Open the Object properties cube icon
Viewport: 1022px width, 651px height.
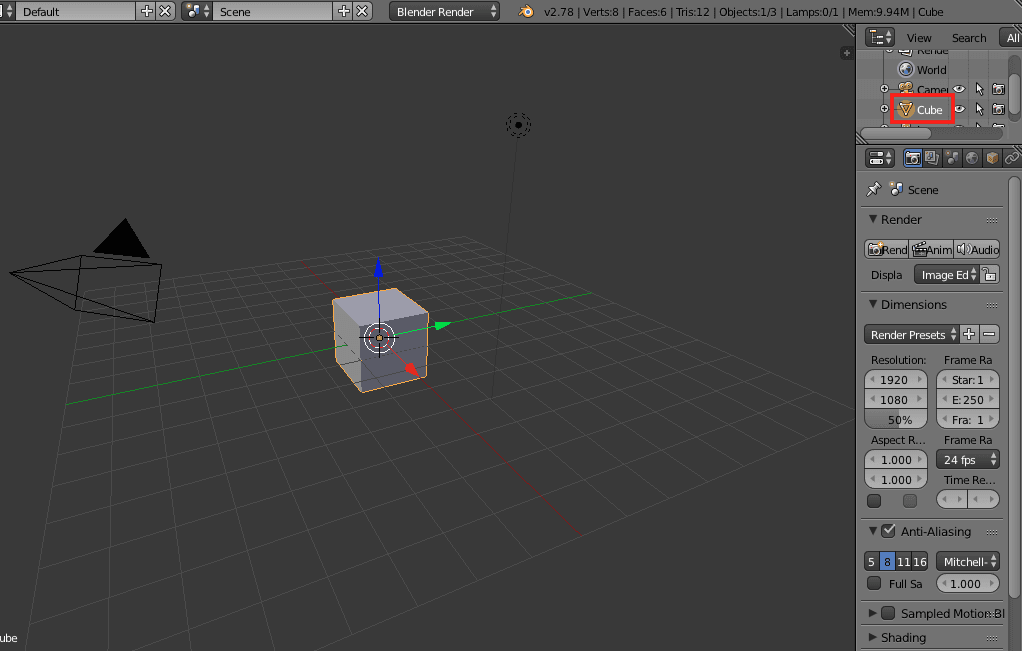(992, 158)
